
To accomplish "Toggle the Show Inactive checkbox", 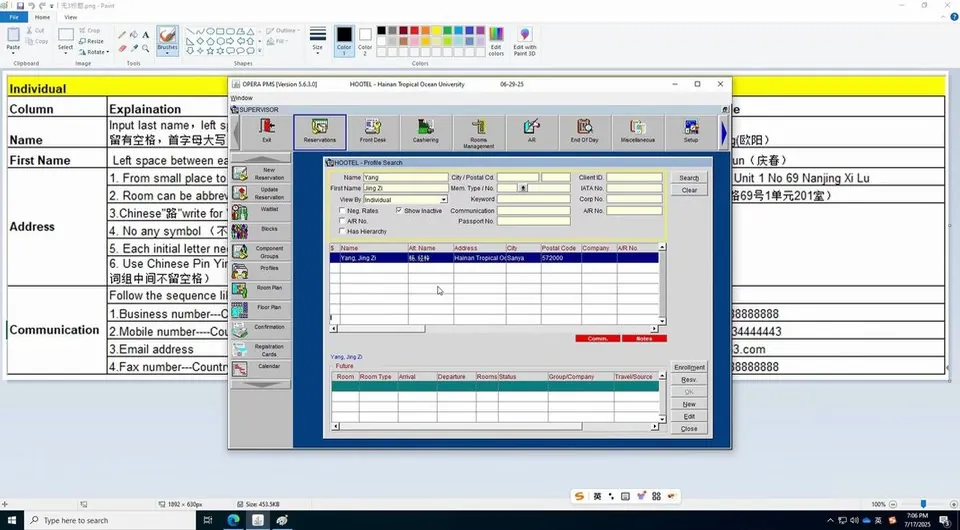I will tap(399, 211).
